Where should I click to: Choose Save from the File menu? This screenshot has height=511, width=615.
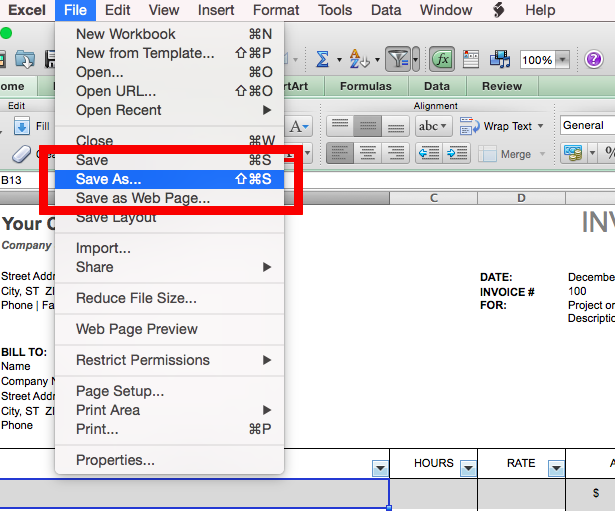pyautogui.click(x=169, y=160)
